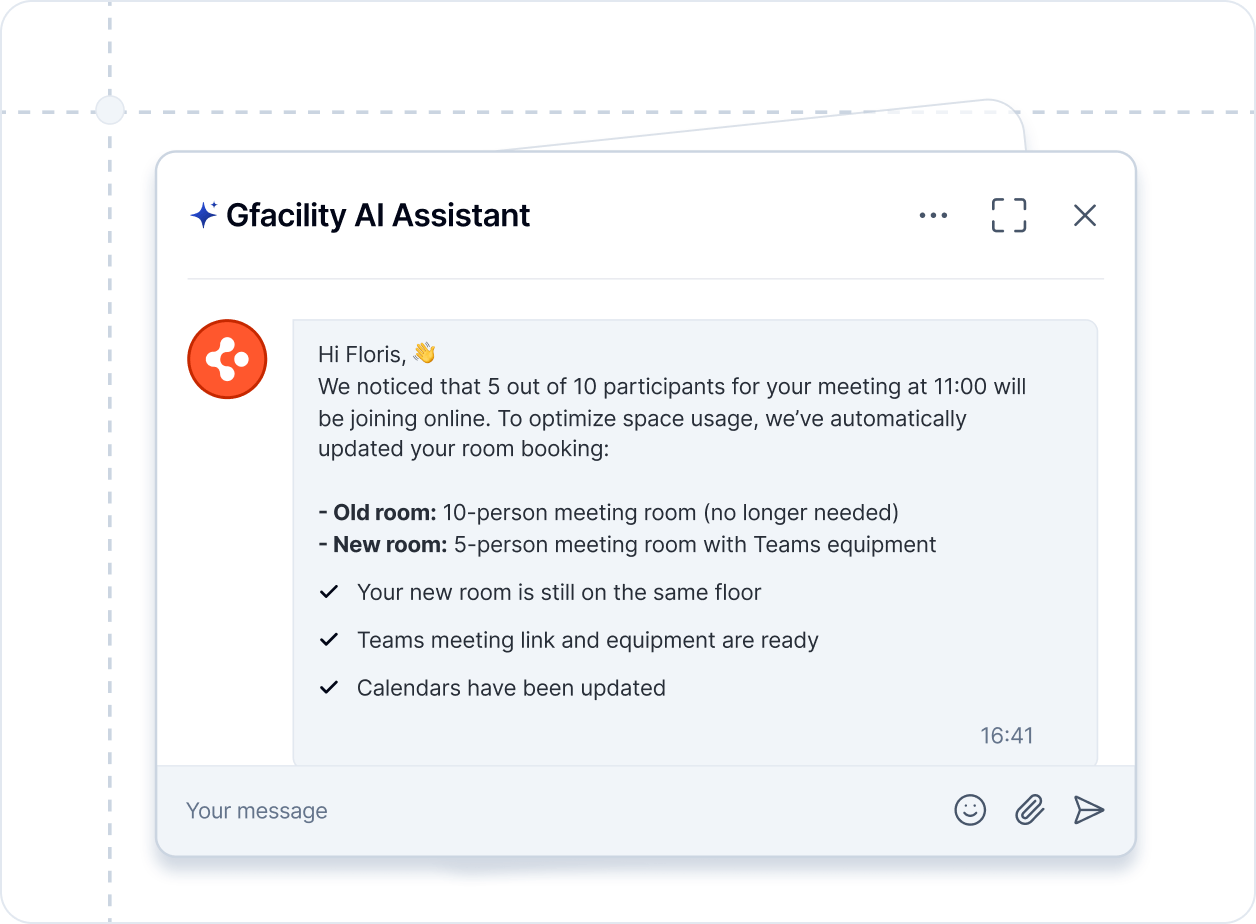1256x924 pixels.
Task: Close the AI Assistant chat window
Action: tap(1085, 215)
